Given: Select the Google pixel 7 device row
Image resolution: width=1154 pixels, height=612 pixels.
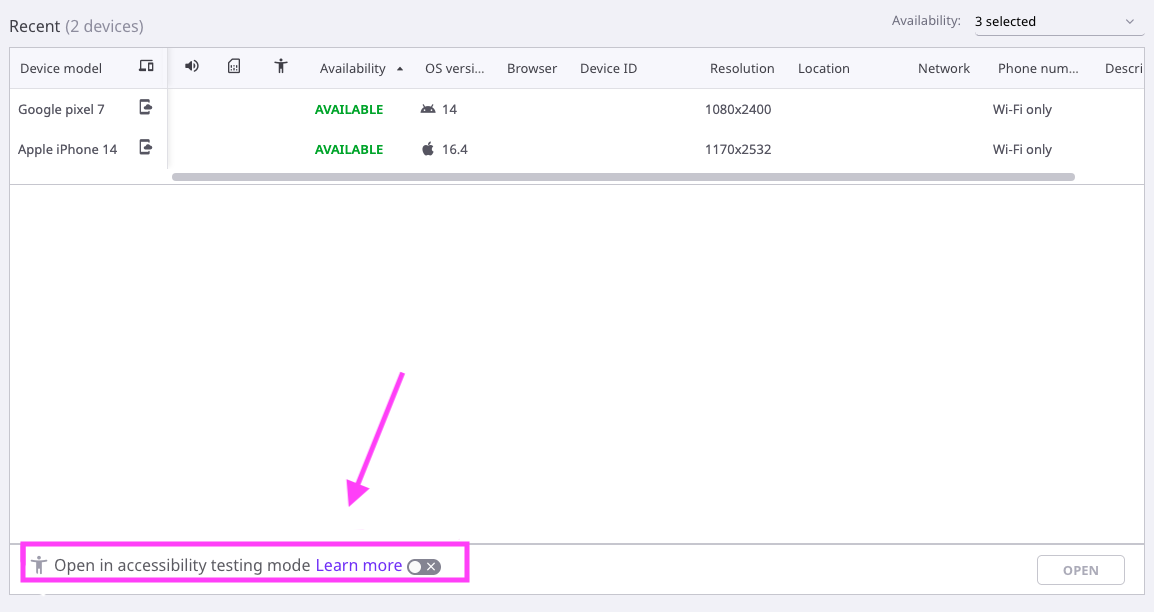Looking at the screenshot, I should (x=61, y=109).
